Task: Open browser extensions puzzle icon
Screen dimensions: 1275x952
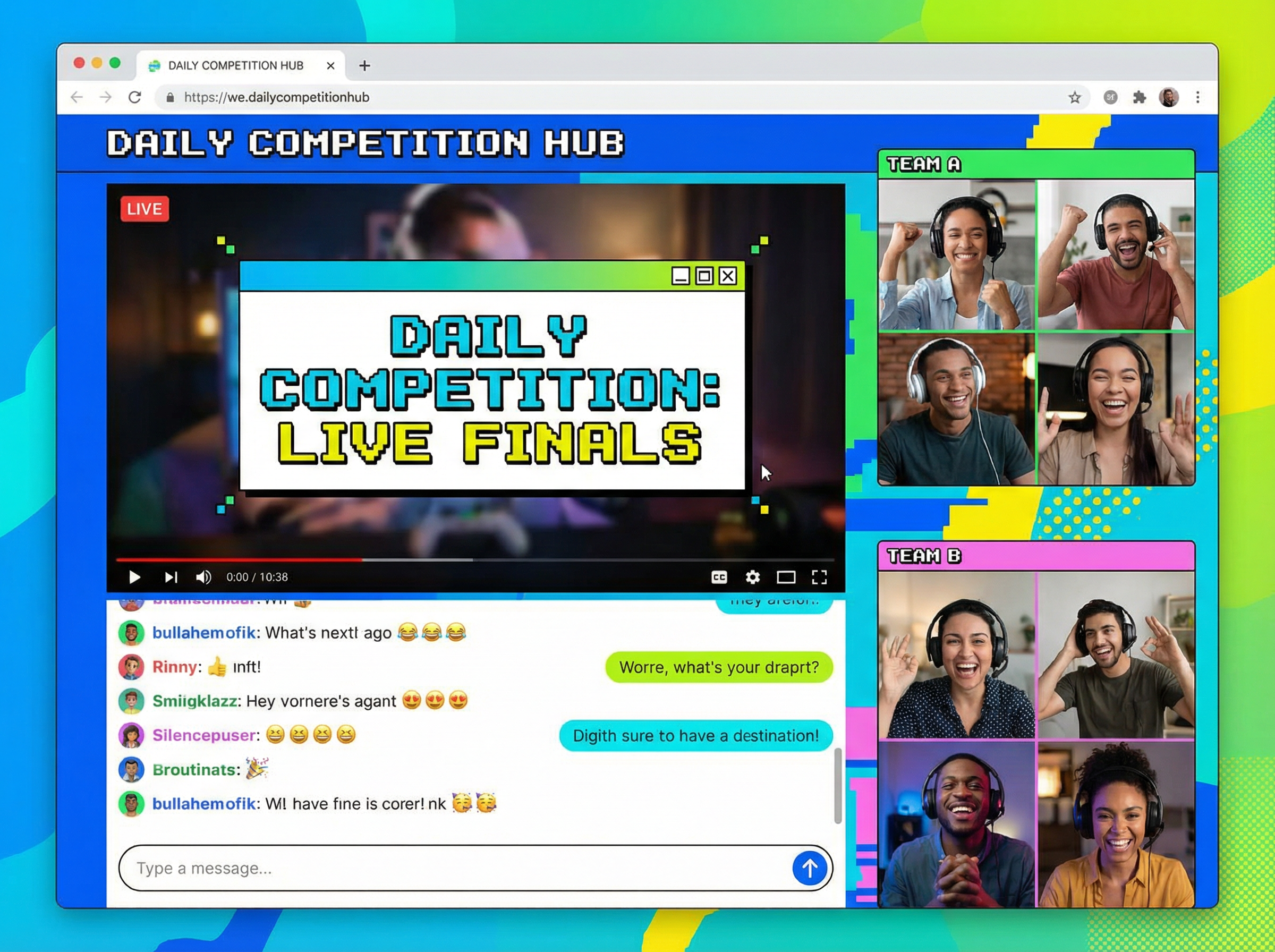Action: coord(1139,97)
